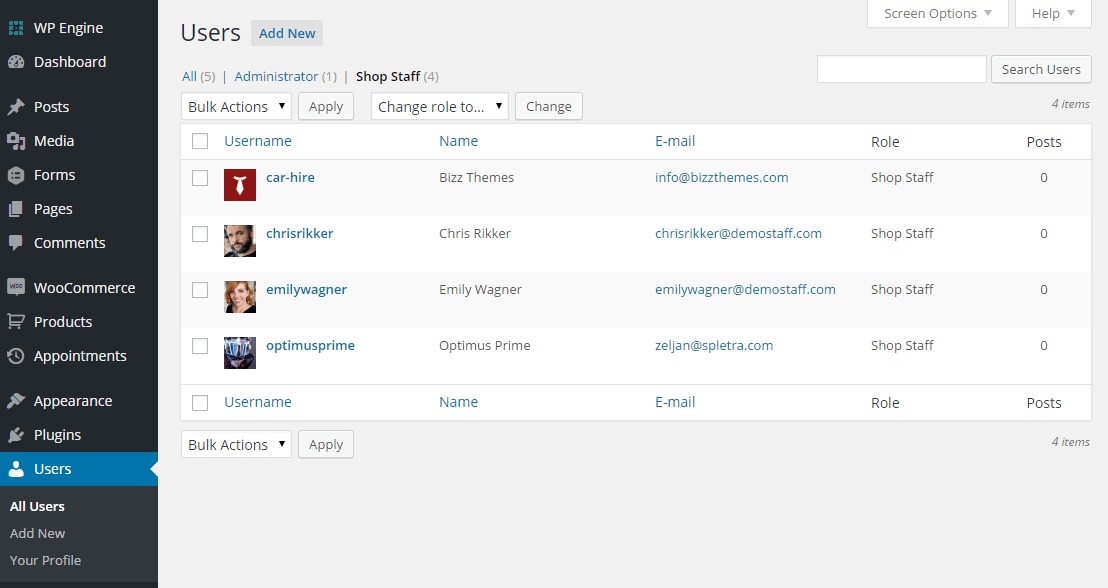1108x588 pixels.
Task: Click the Posts pushpin icon
Action: coord(16,107)
